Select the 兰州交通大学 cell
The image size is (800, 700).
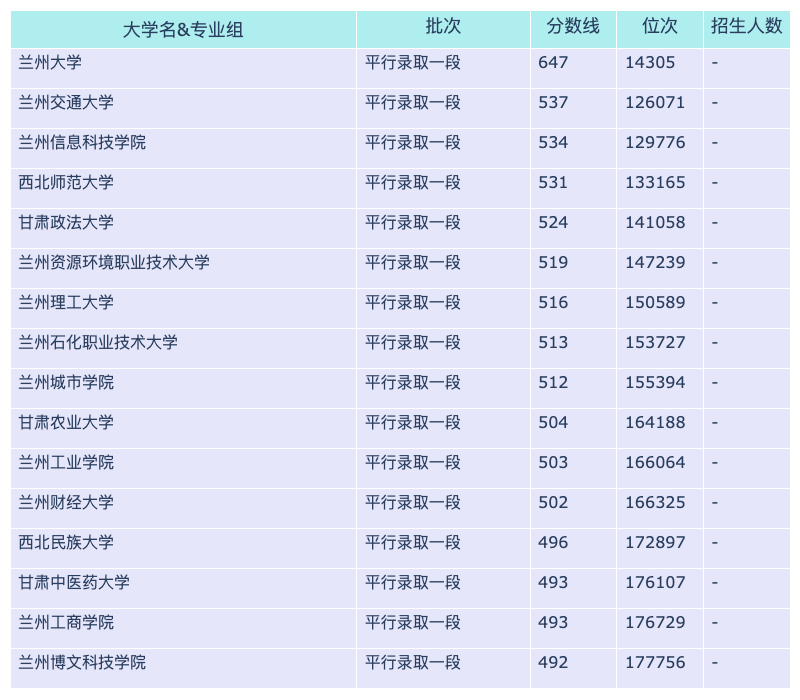66,103
